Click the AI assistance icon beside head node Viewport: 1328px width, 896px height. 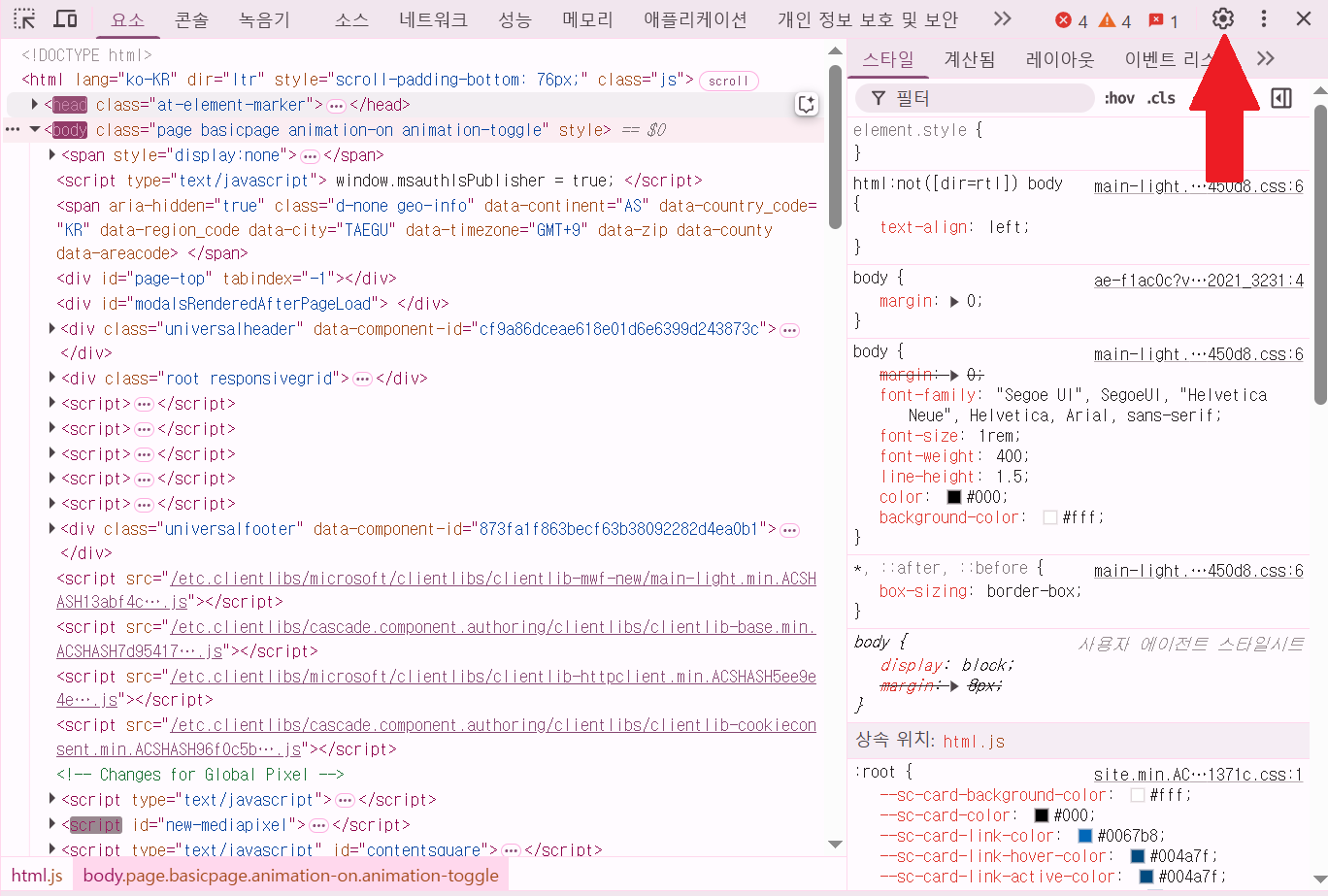[807, 105]
